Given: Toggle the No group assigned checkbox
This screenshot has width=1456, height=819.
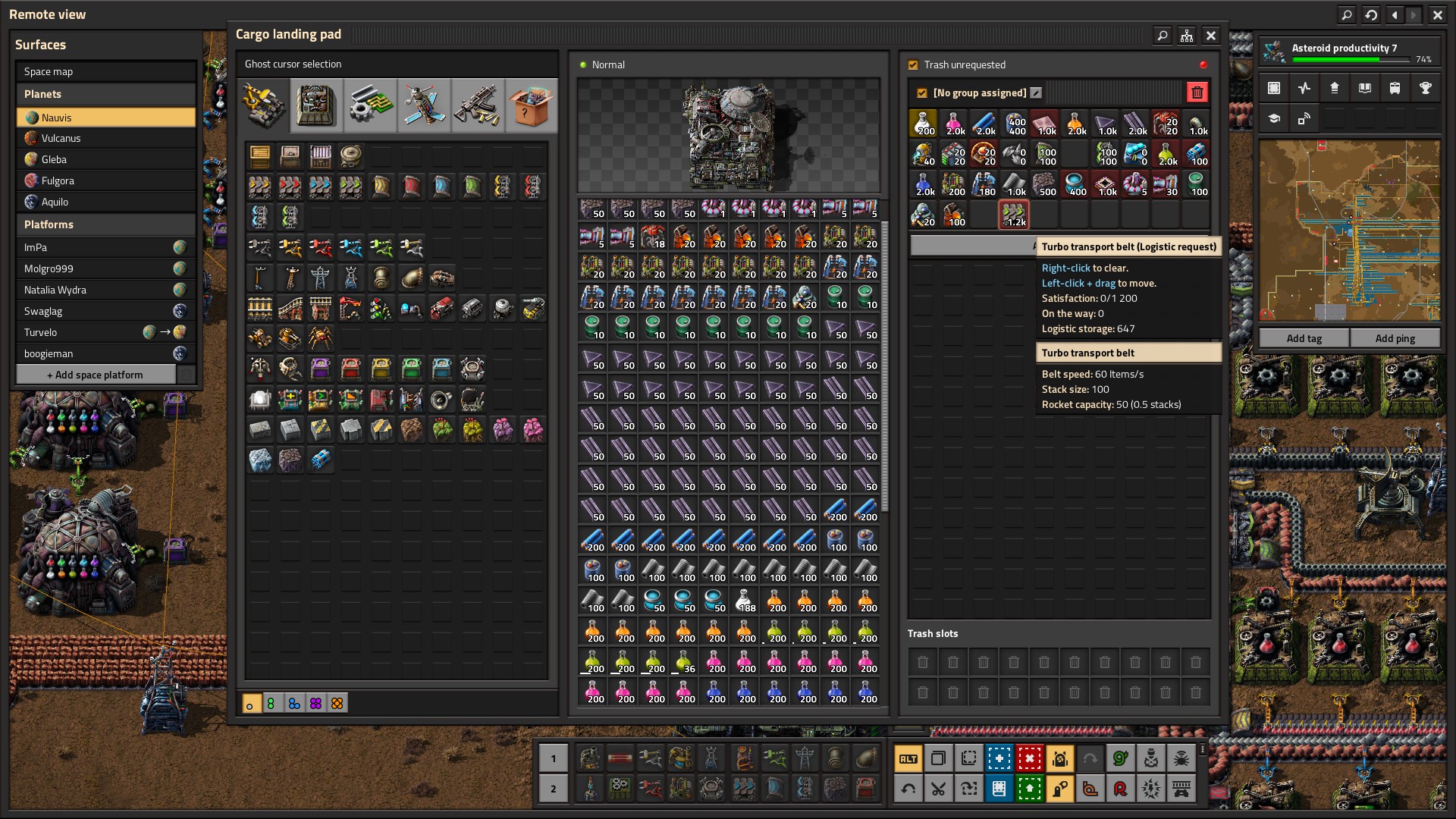Looking at the screenshot, I should [922, 93].
